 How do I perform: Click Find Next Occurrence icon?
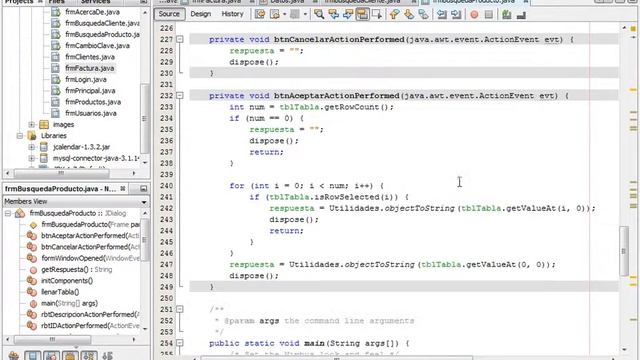point(348,15)
